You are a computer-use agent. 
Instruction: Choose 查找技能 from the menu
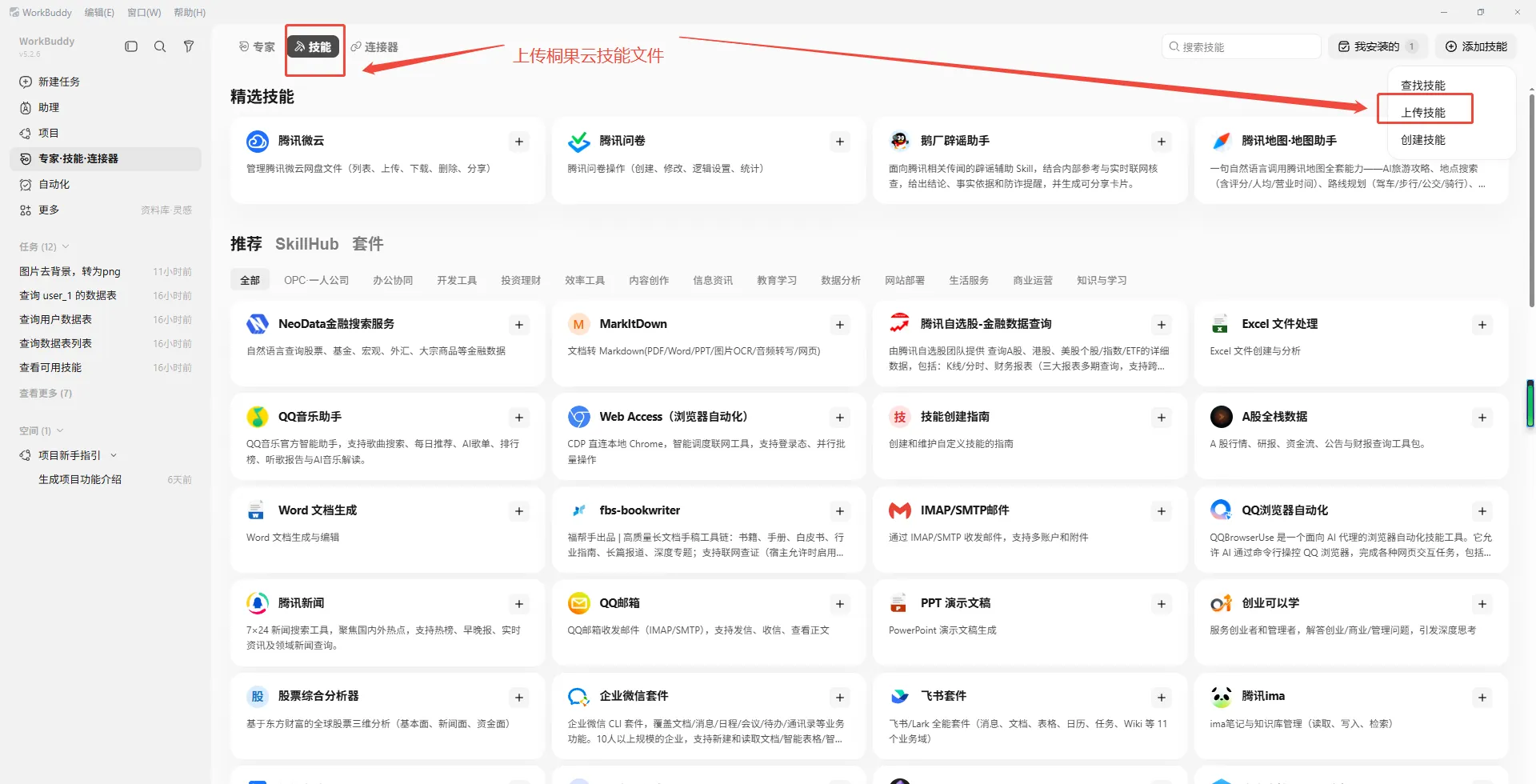click(1424, 85)
